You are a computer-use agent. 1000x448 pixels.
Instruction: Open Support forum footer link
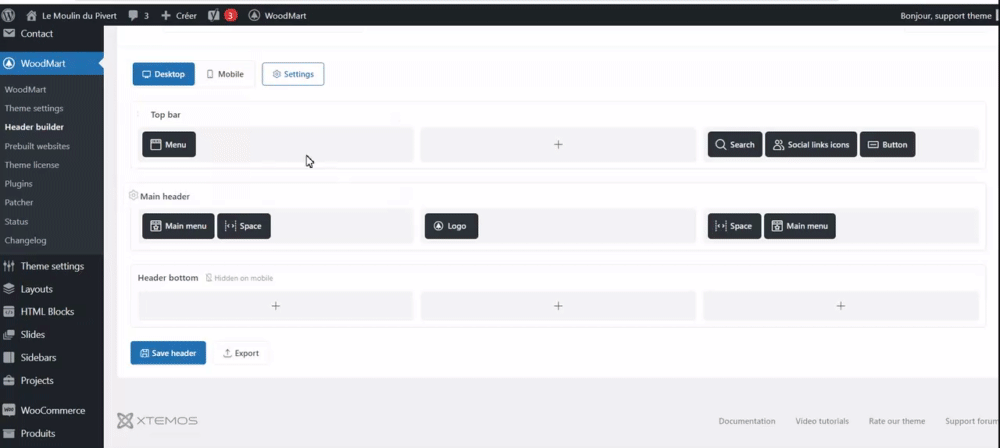pos(972,421)
